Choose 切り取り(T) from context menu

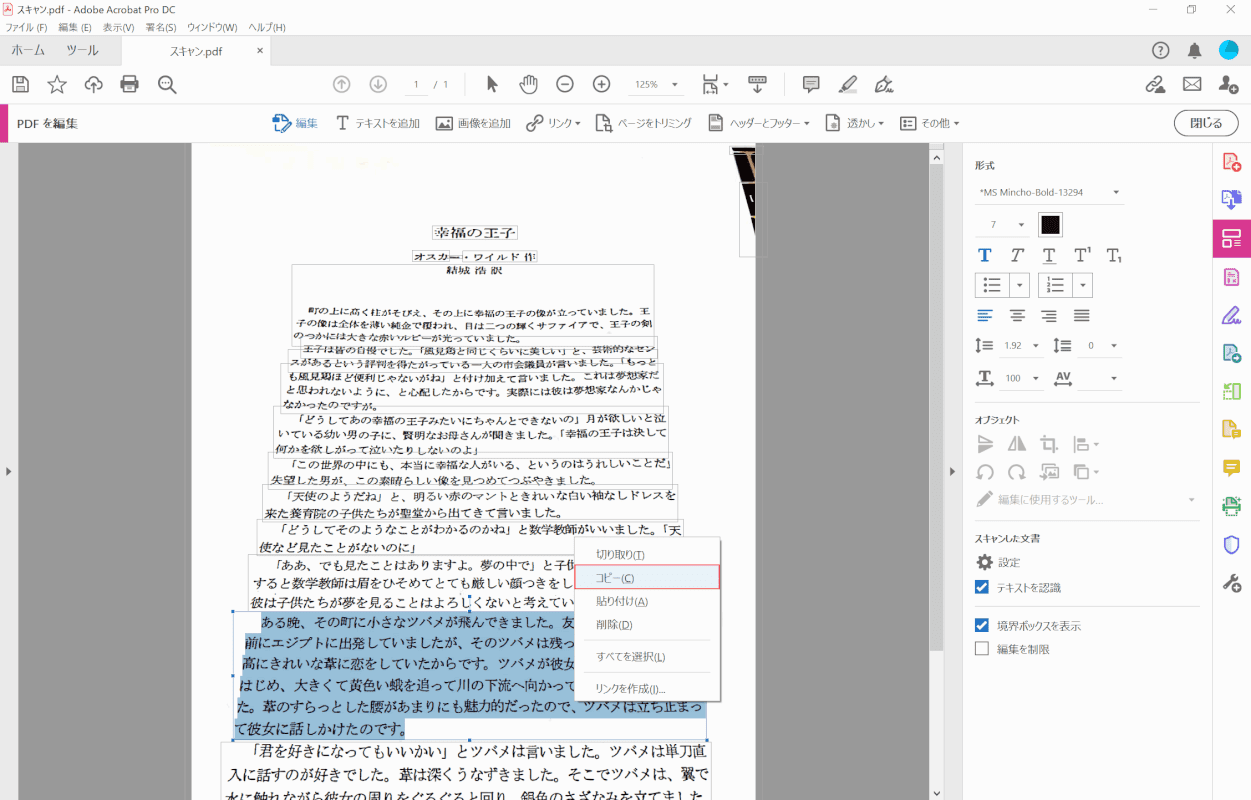point(647,554)
